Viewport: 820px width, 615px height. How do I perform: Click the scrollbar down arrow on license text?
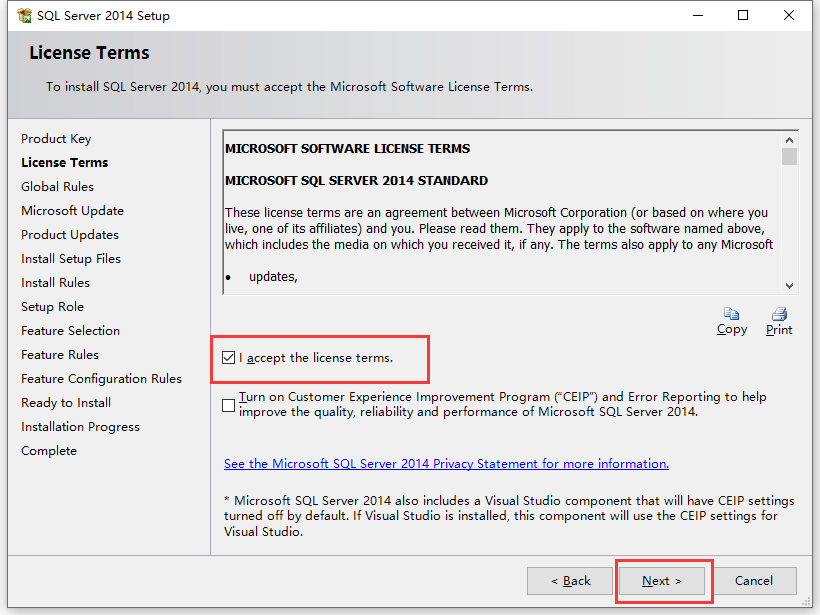tap(788, 286)
